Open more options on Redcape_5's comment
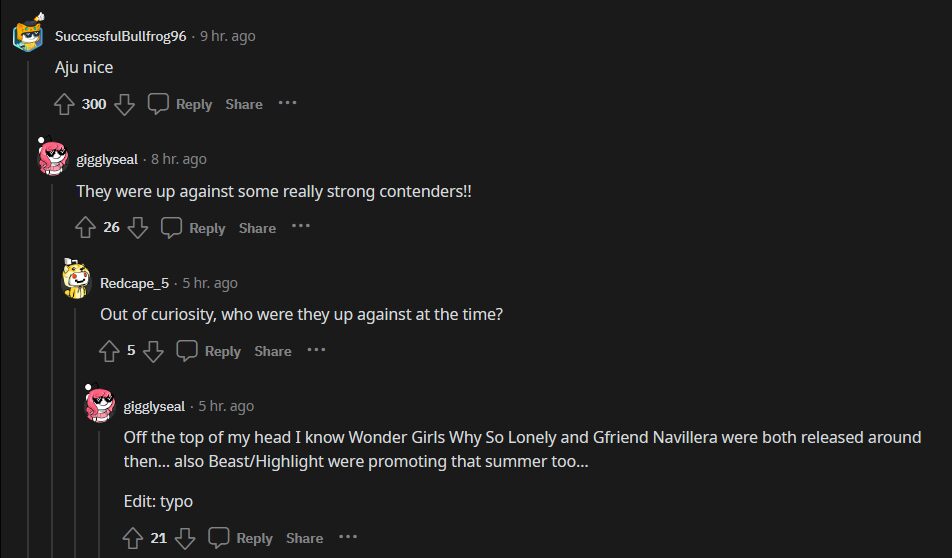The image size is (952, 558). [x=316, y=350]
